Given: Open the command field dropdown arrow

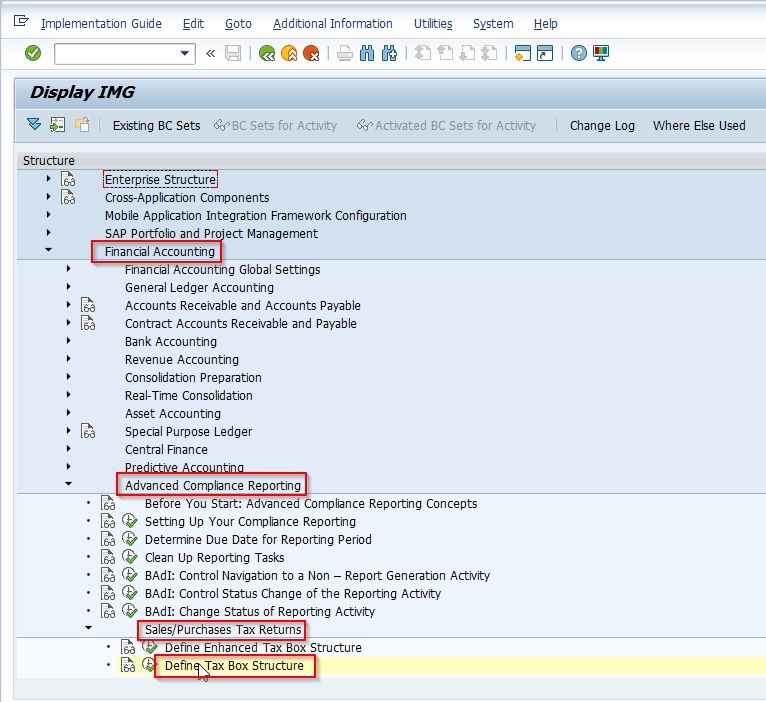Looking at the screenshot, I should (x=185, y=53).
